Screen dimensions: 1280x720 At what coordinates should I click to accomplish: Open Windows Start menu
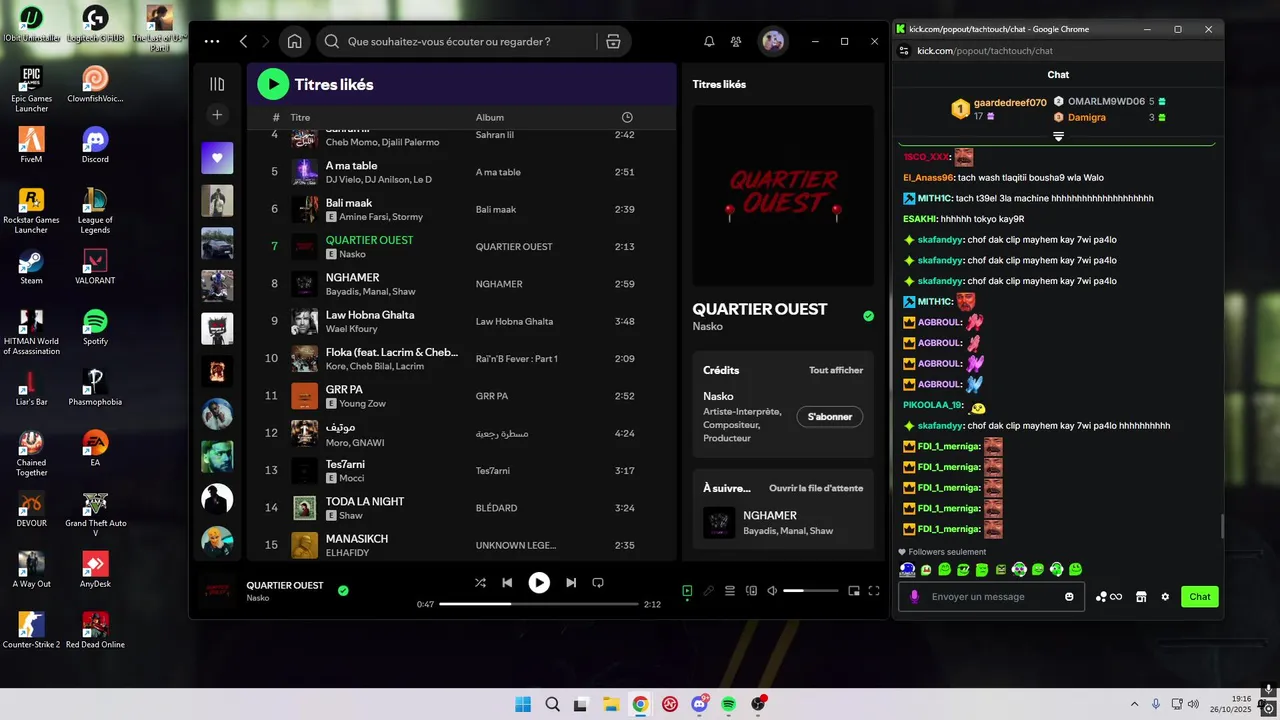[523, 704]
